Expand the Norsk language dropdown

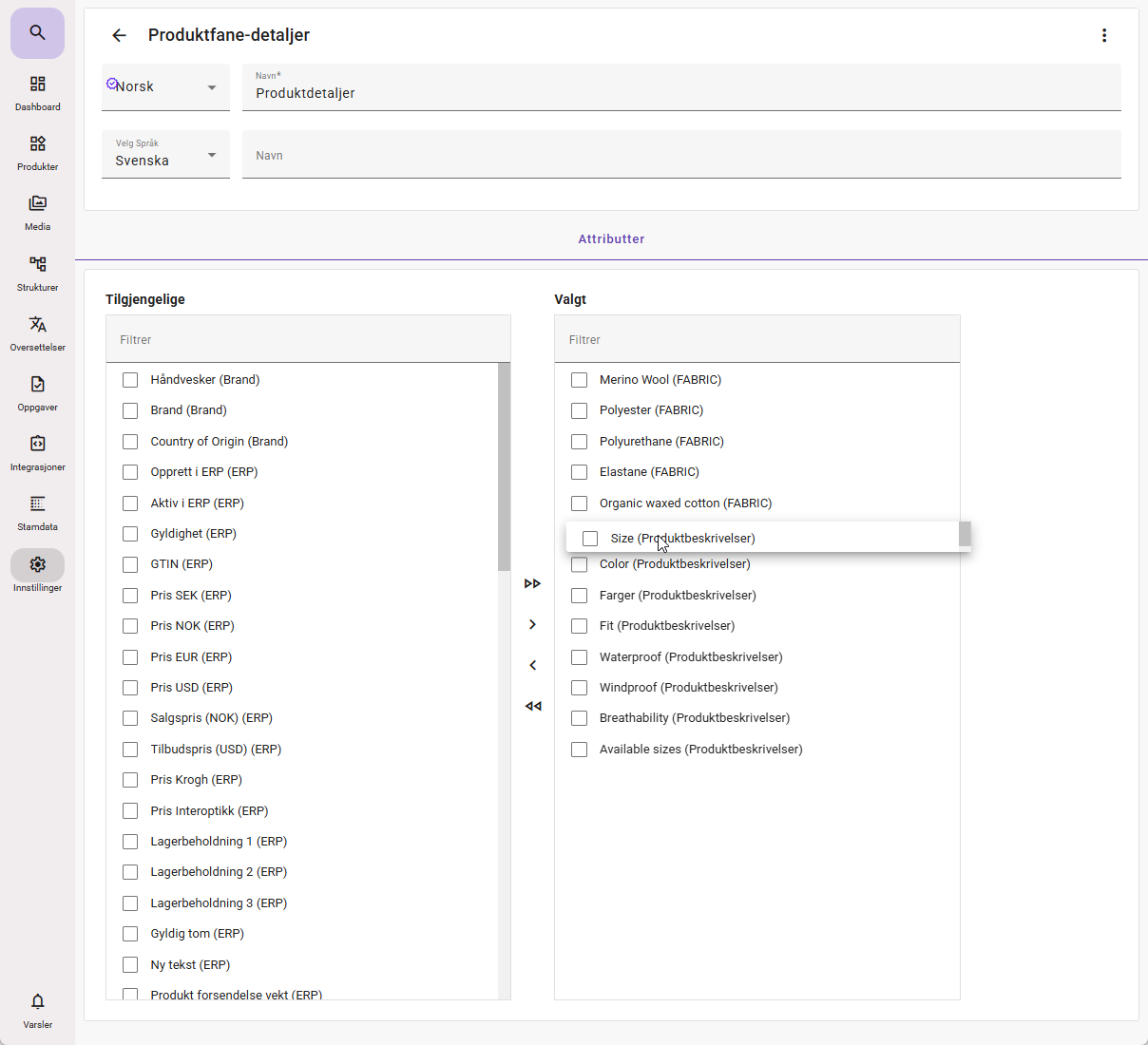pos(165,87)
